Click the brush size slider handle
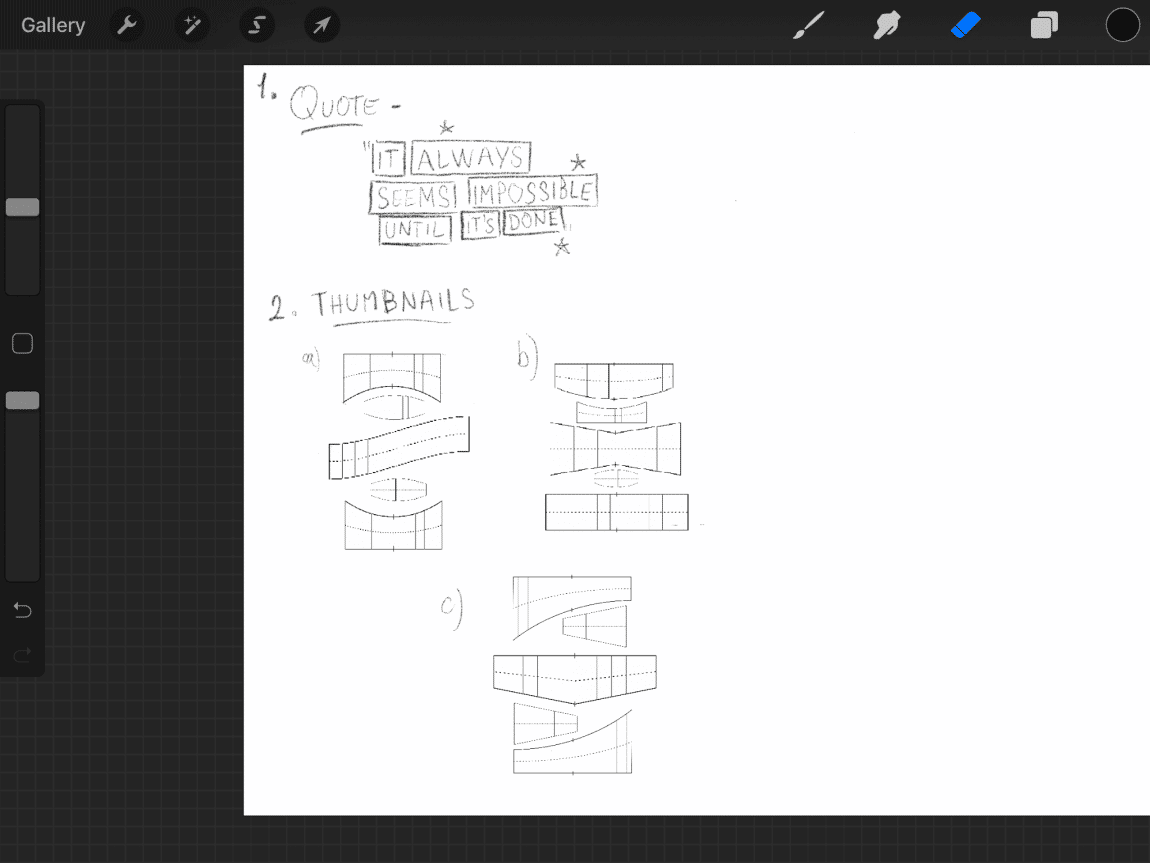 pyautogui.click(x=23, y=207)
